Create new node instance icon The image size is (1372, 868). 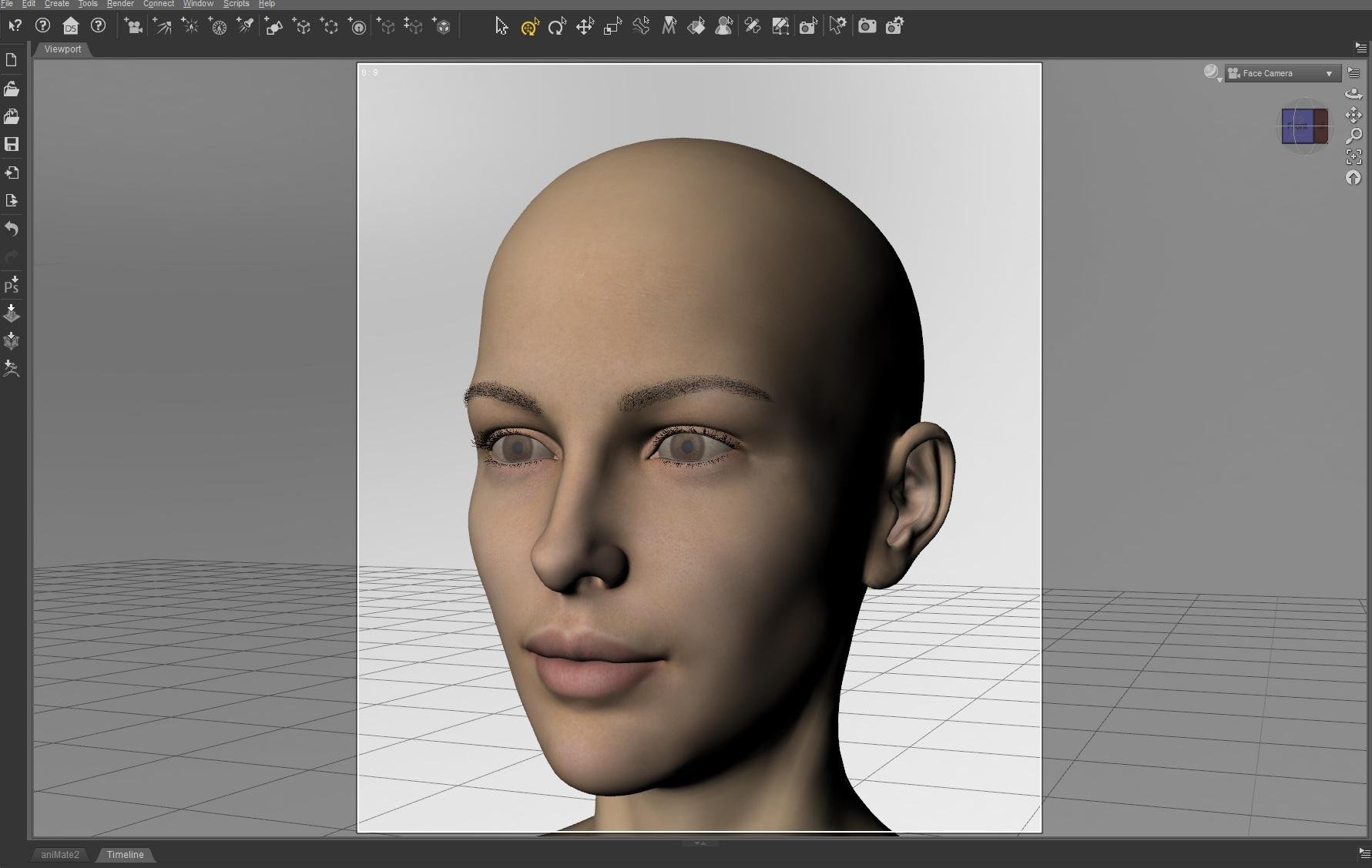pyautogui.click(x=386, y=26)
